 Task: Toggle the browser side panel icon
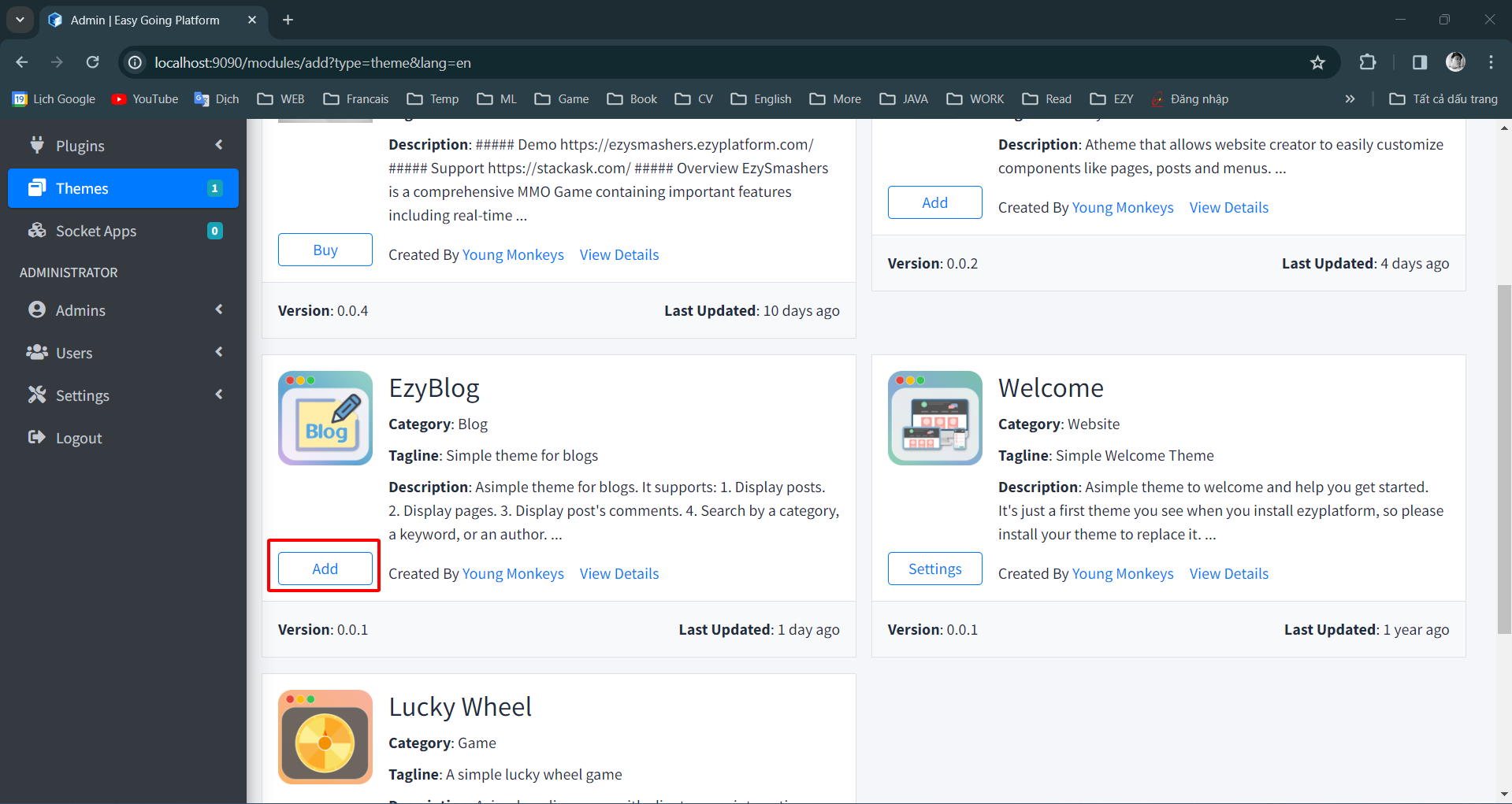1419,62
